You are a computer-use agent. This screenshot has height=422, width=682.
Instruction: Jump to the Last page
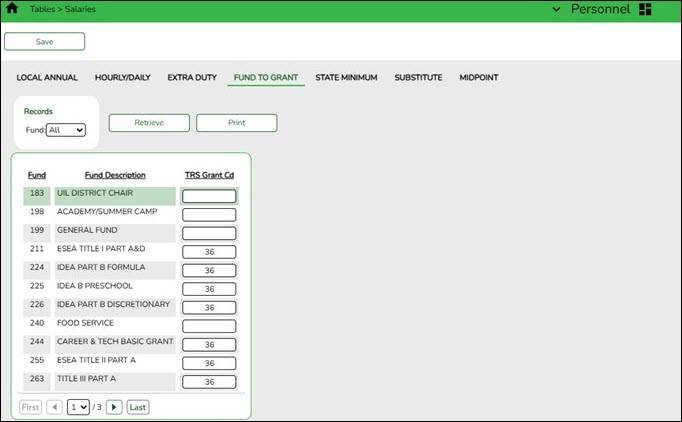click(138, 407)
